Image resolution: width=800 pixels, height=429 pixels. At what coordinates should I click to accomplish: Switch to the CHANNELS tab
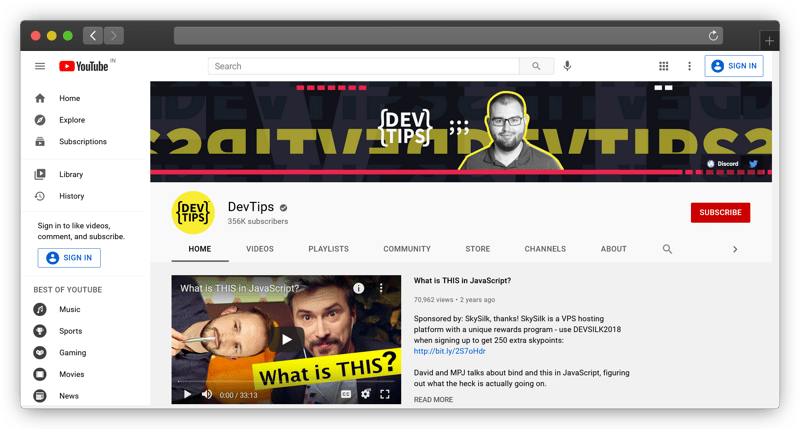click(545, 249)
